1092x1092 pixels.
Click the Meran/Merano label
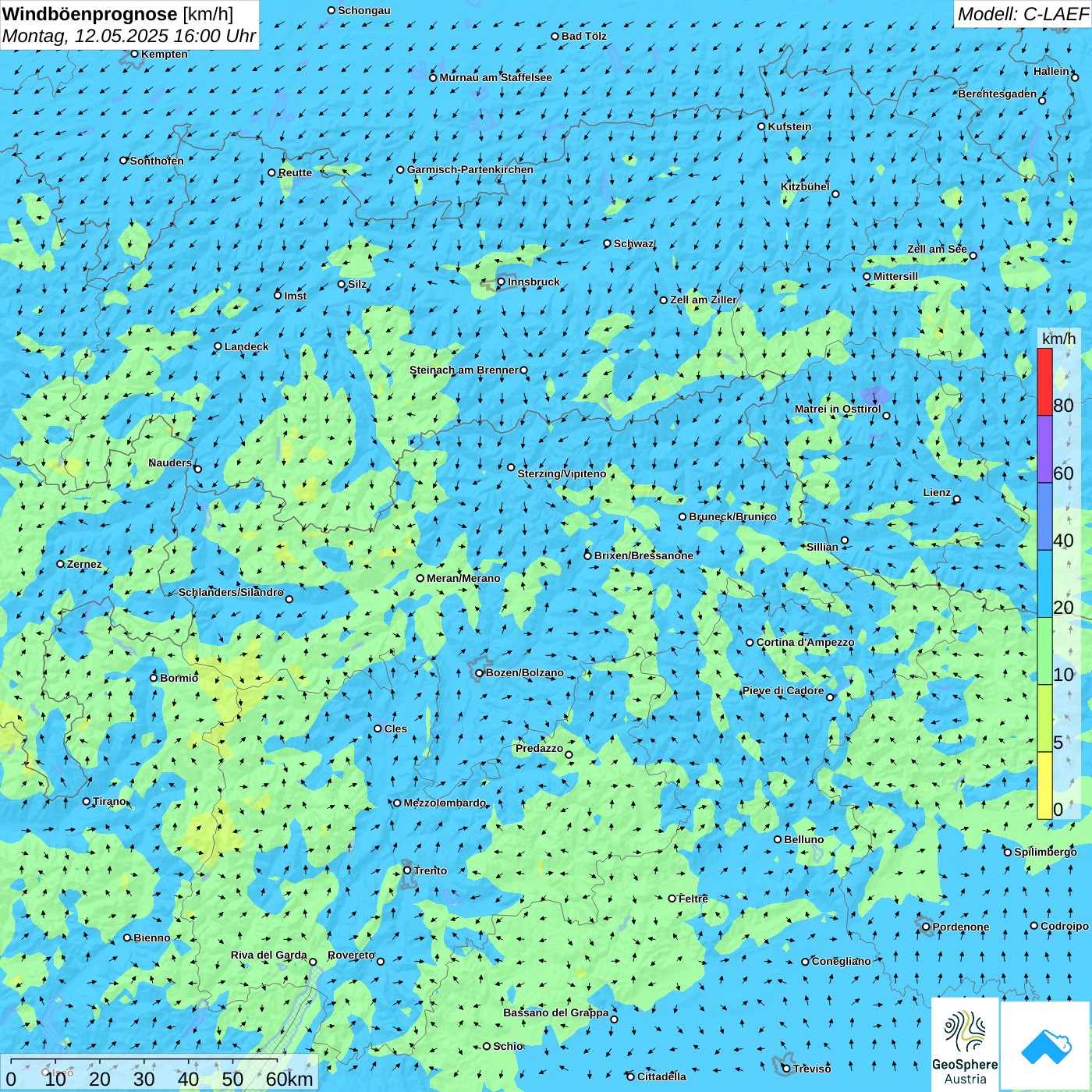pyautogui.click(x=463, y=578)
